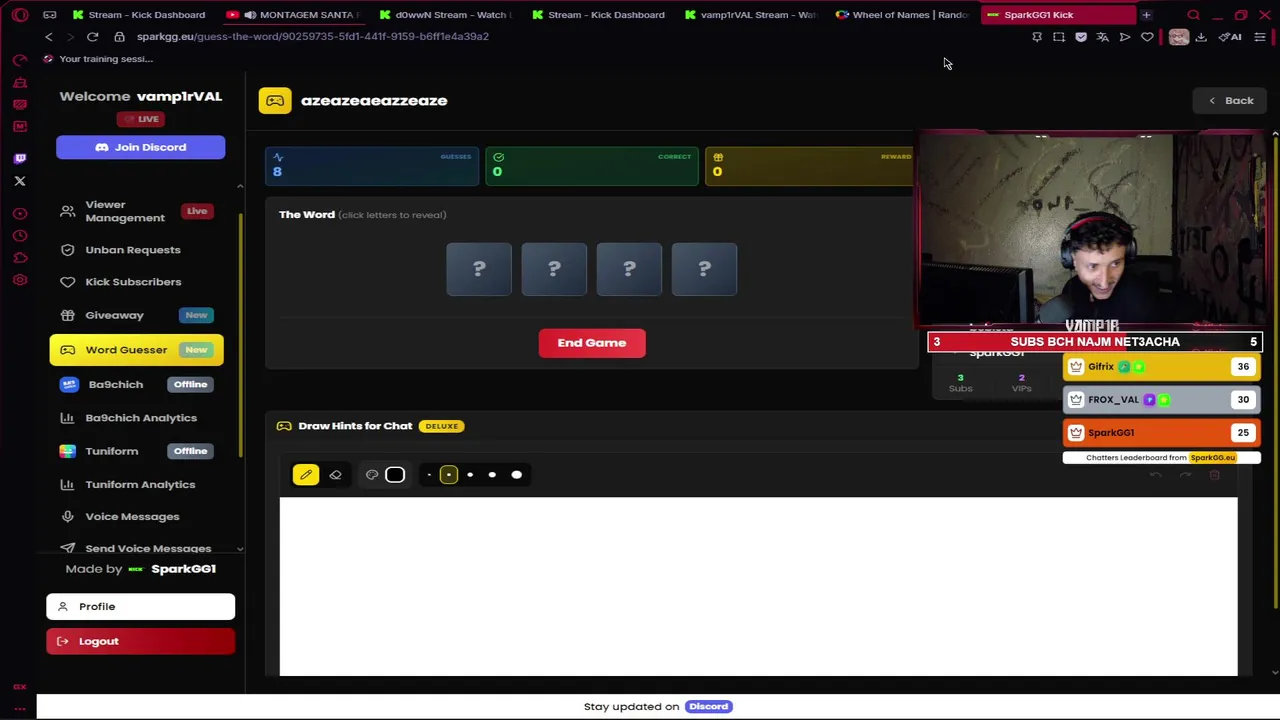The height and width of the screenshot is (720, 1280).
Task: Click the browser heart bookmark icon
Action: click(1147, 37)
